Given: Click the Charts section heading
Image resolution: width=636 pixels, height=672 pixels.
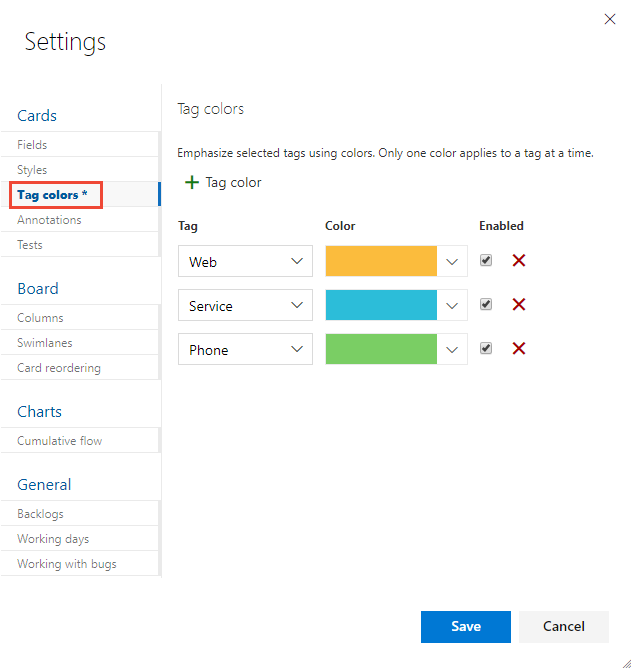Looking at the screenshot, I should pos(39,412).
